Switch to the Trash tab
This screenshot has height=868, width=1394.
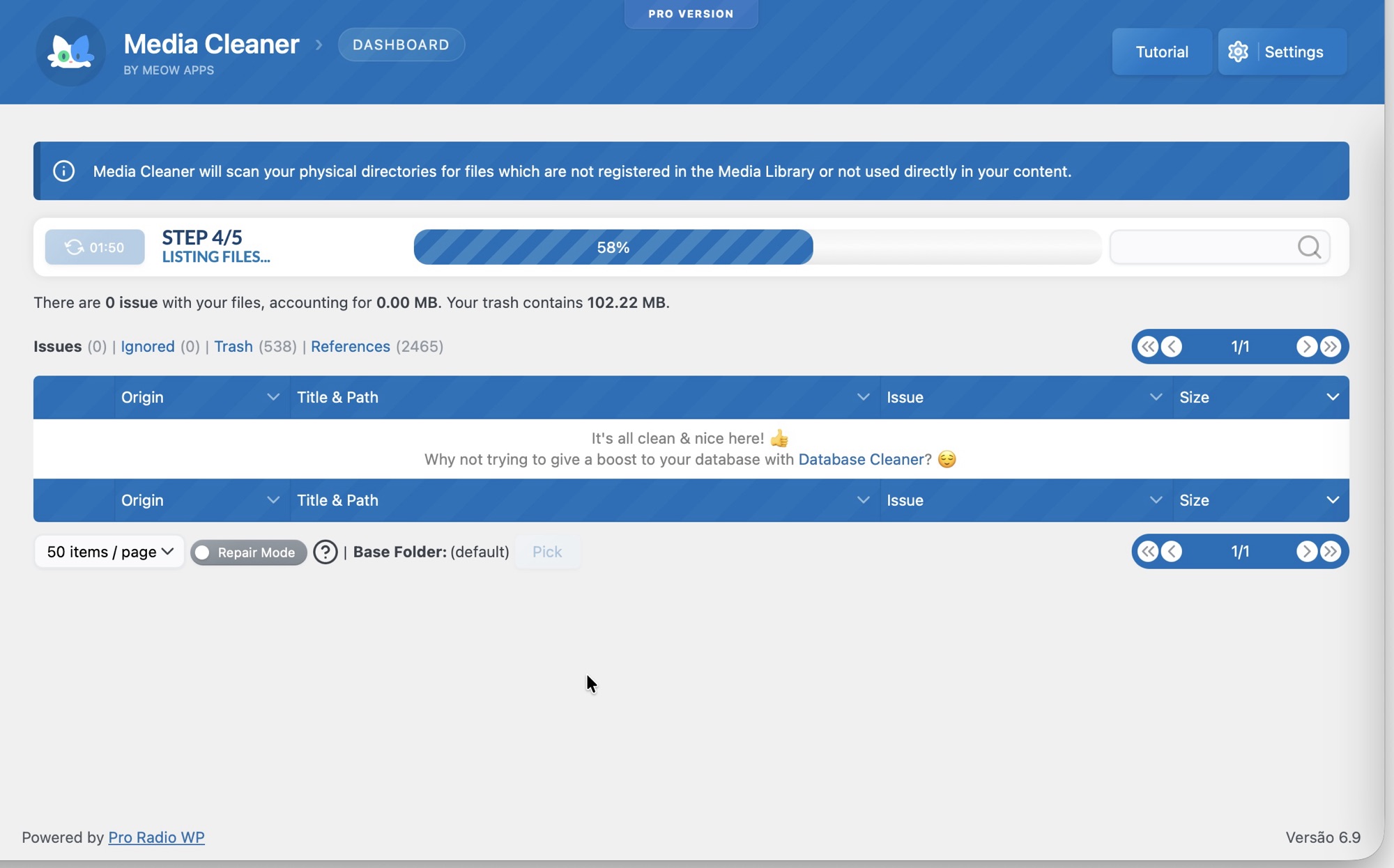233,346
